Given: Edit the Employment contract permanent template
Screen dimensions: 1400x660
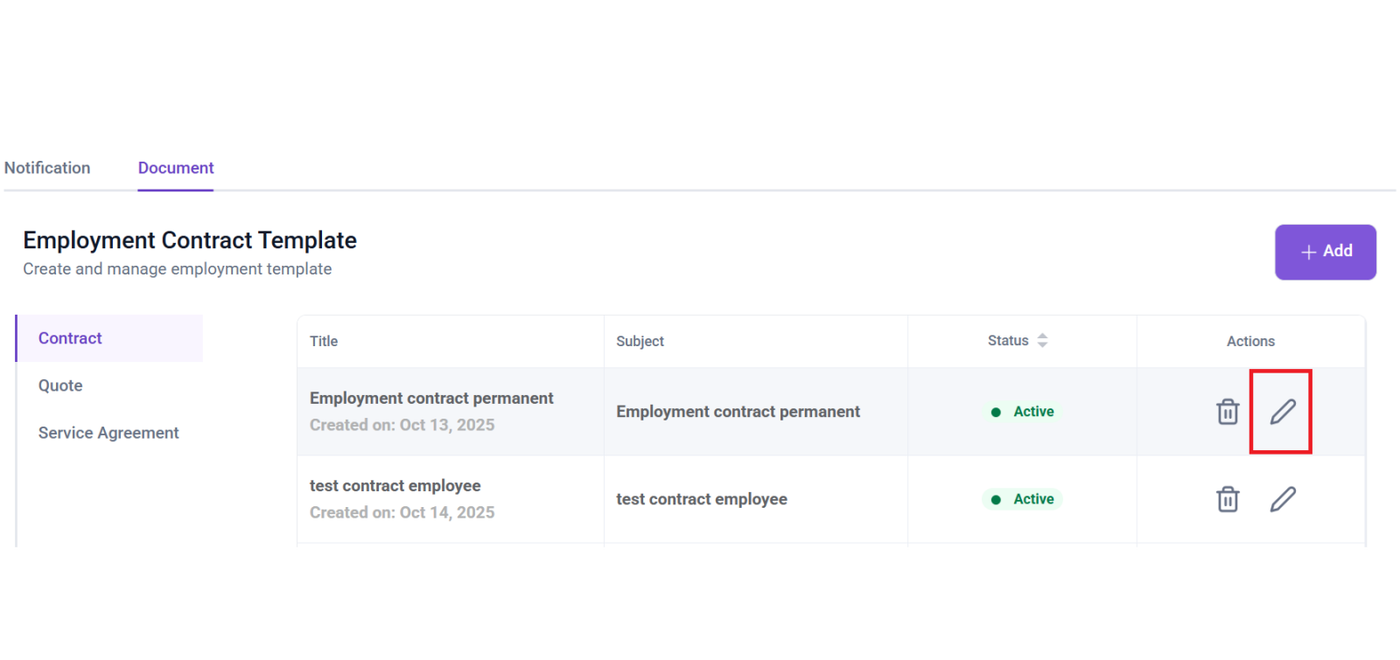Looking at the screenshot, I should click(1282, 411).
